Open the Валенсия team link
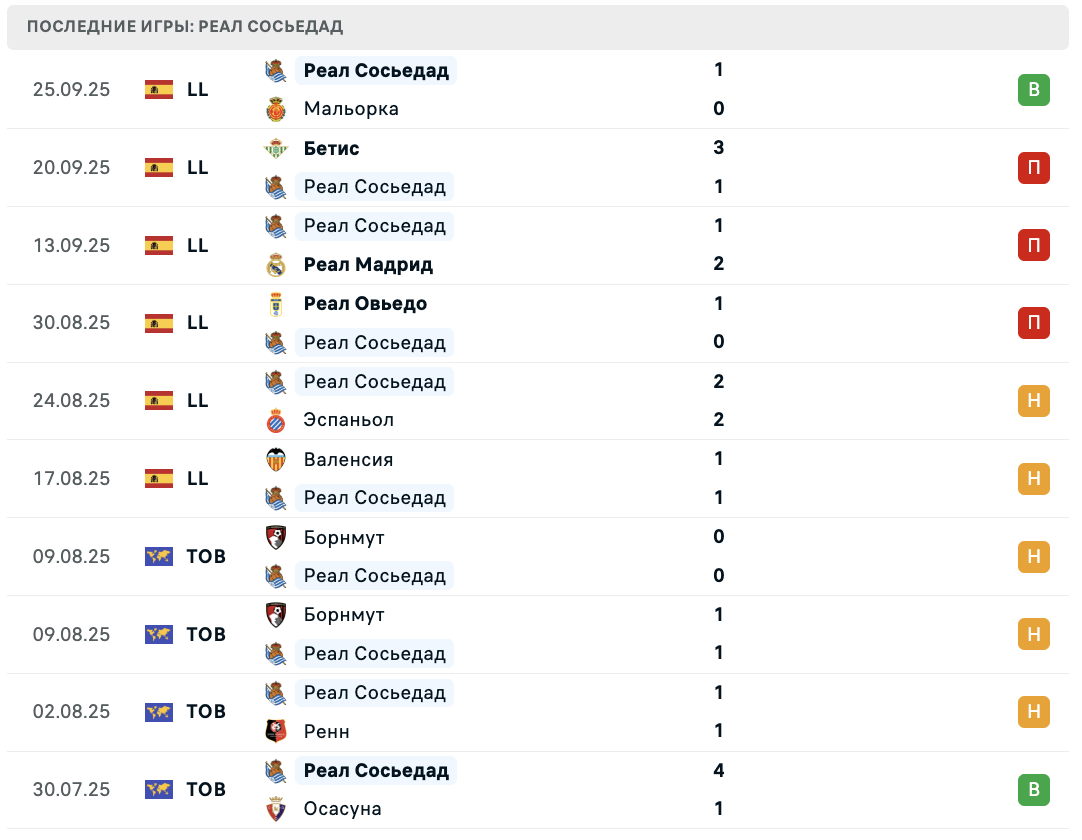 tap(348, 460)
